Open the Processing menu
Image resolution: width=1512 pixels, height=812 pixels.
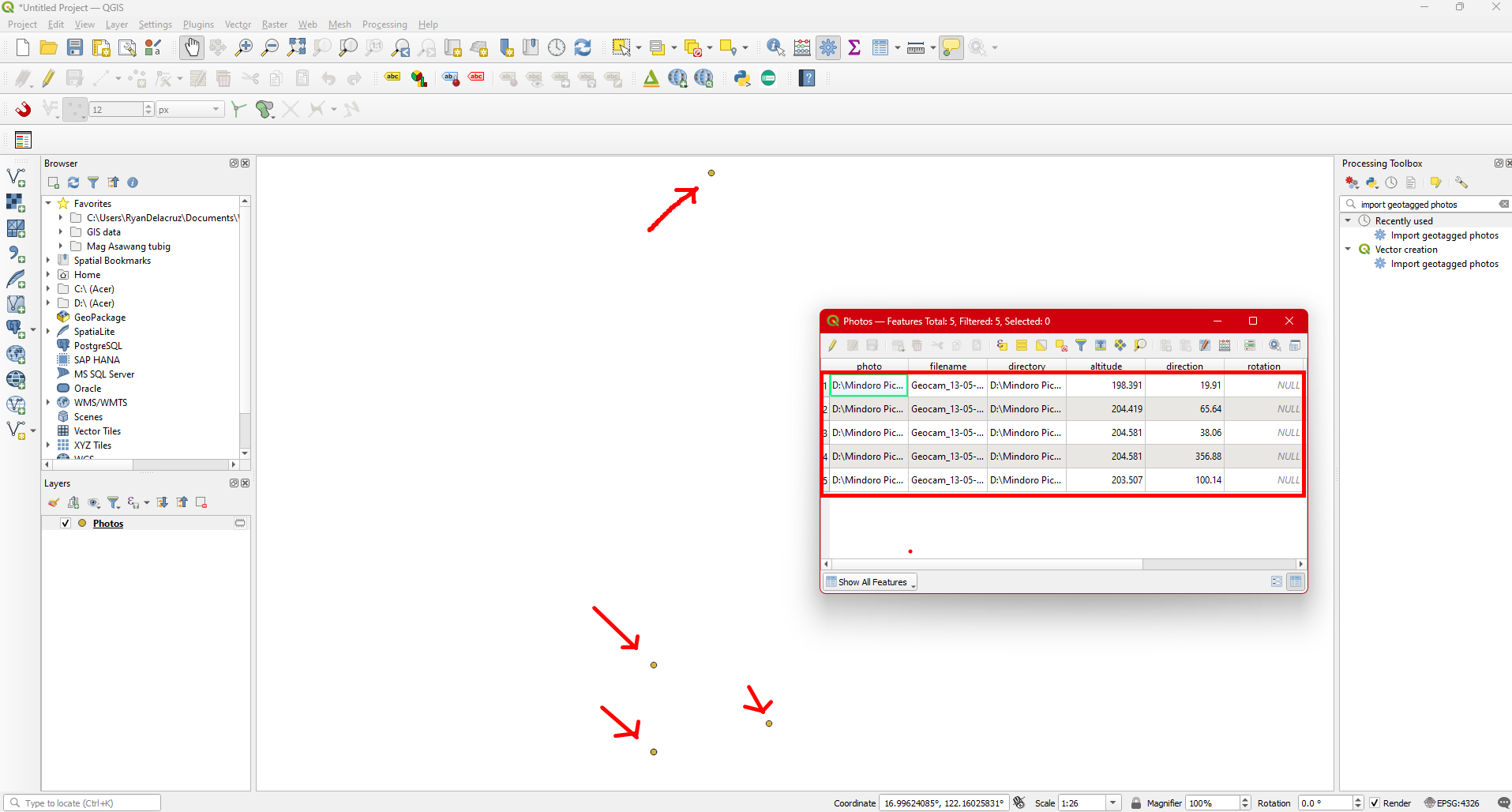tap(384, 24)
